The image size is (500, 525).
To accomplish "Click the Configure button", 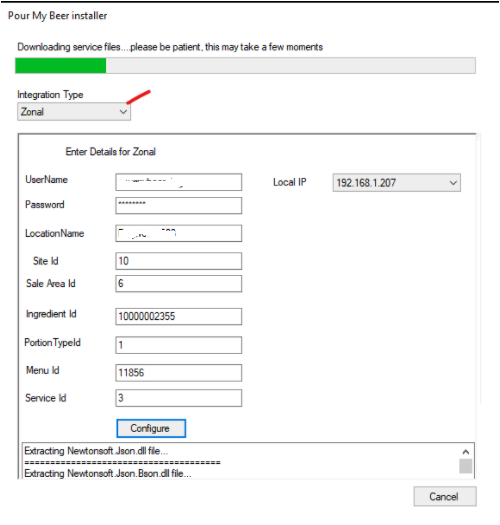I will tap(151, 428).
